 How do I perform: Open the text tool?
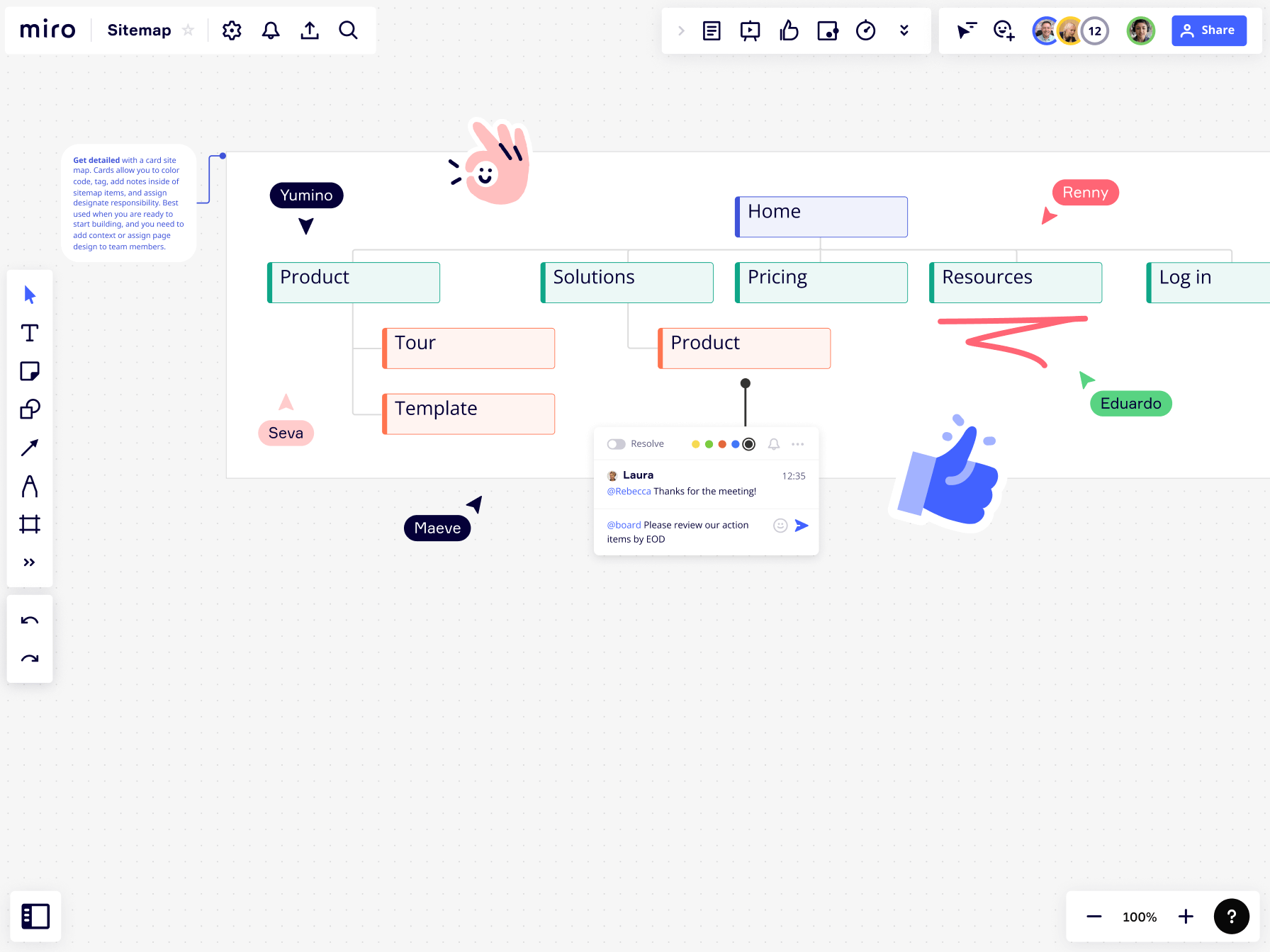[x=29, y=332]
